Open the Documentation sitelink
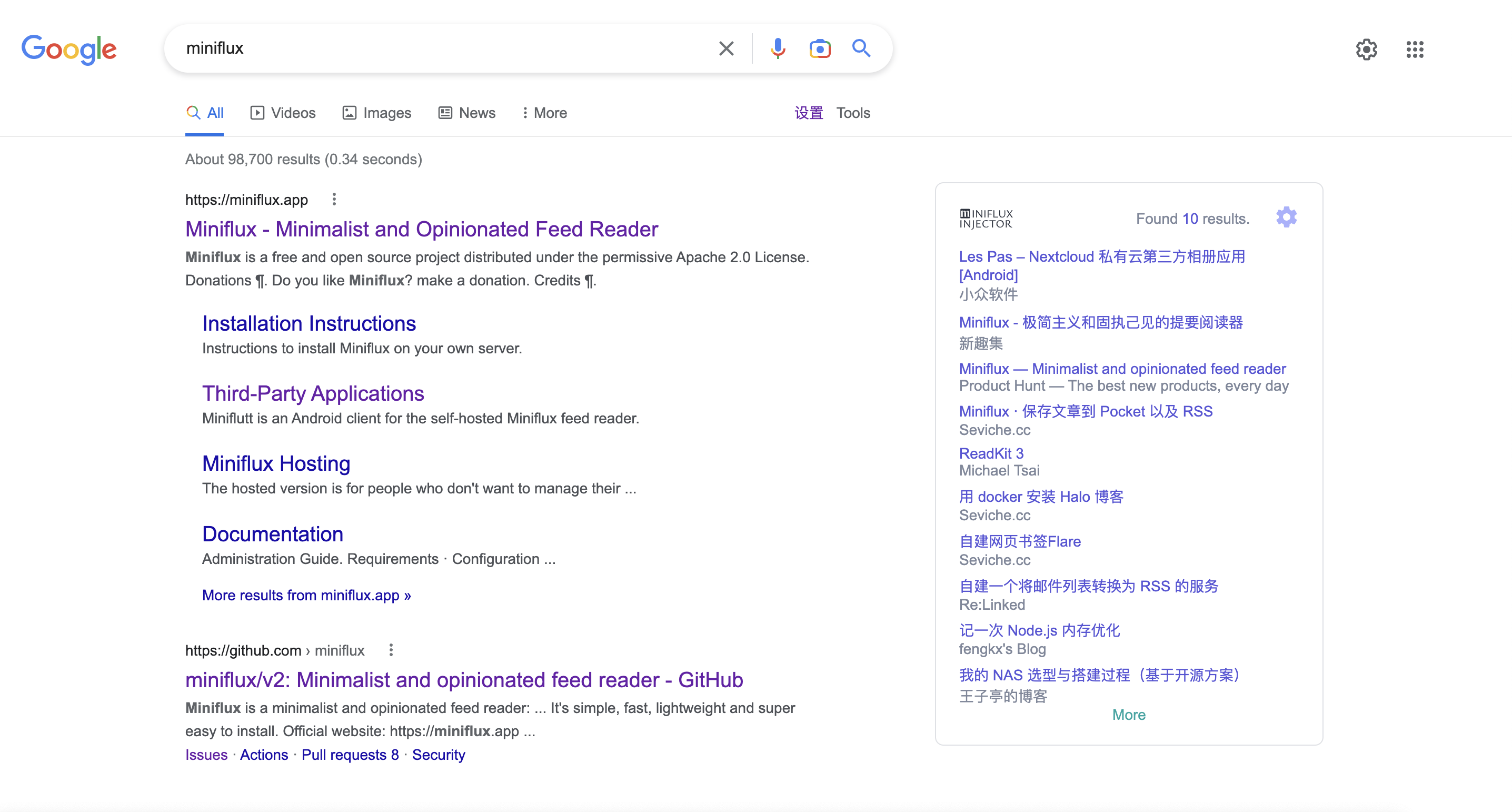Viewport: 1512px width, 812px height. [x=272, y=534]
